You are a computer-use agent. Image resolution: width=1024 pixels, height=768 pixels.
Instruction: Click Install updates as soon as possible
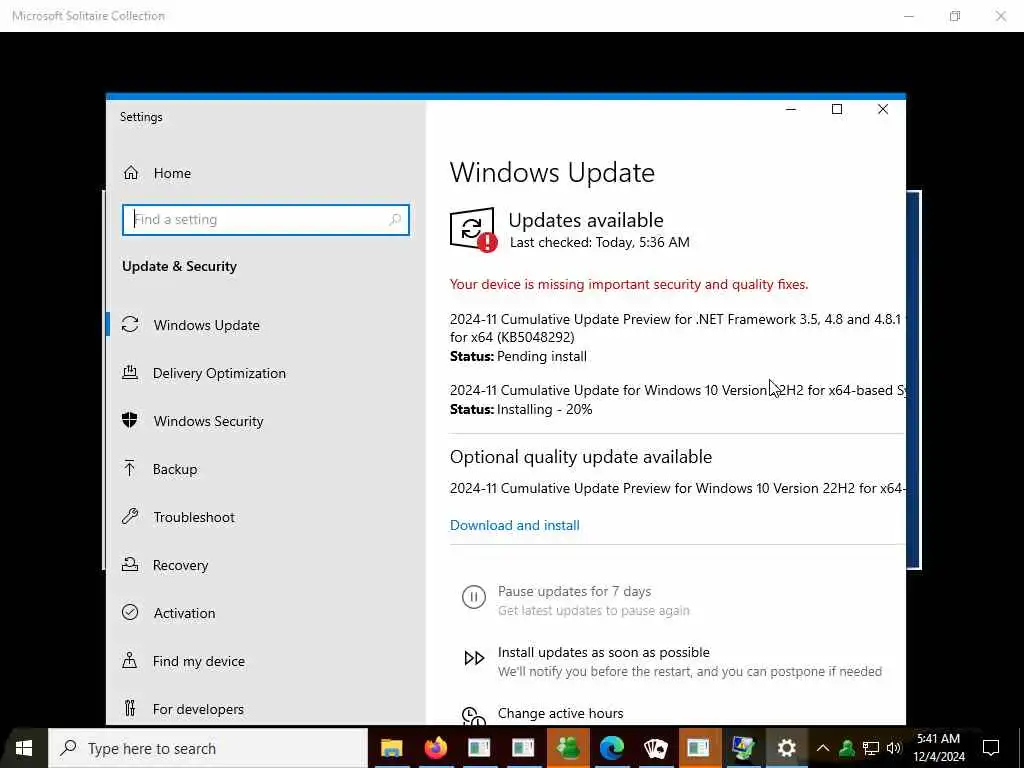(603, 652)
